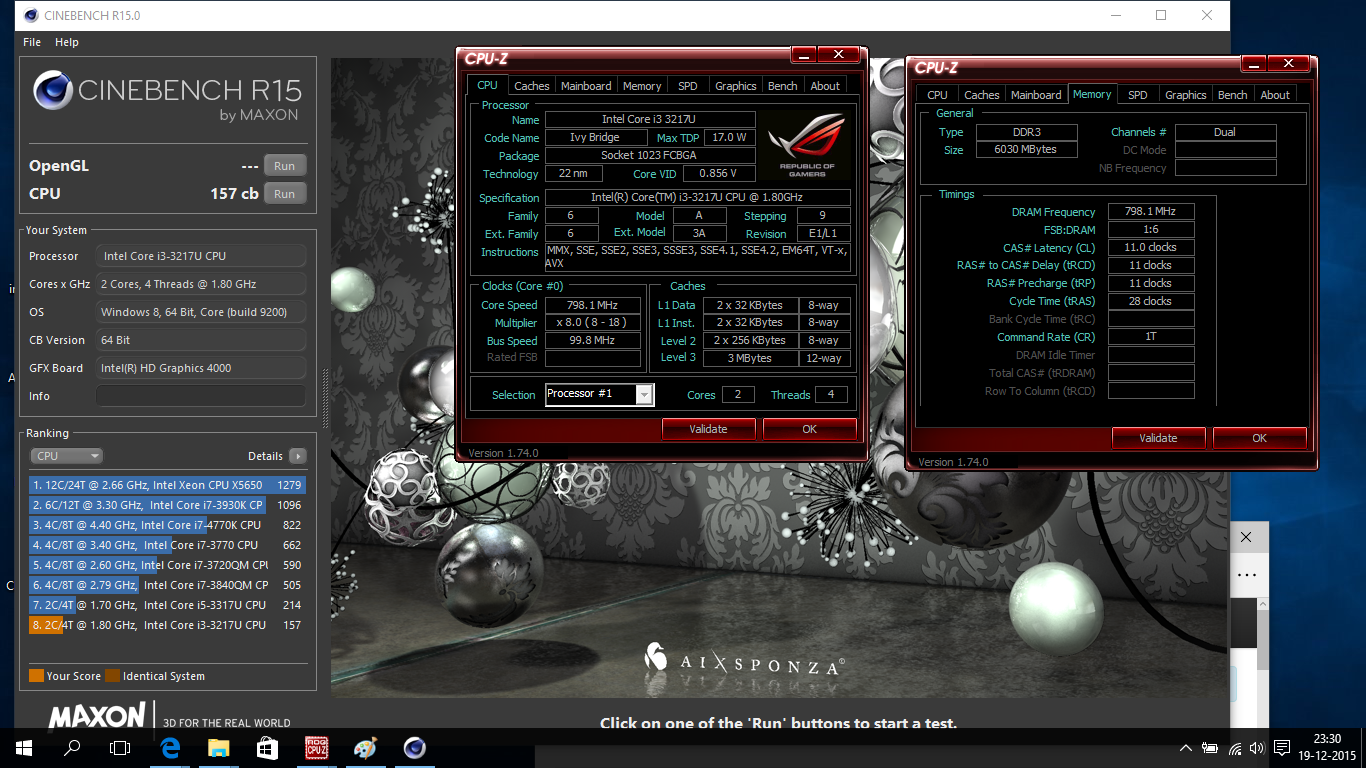
Task: Open Paint from the taskbar
Action: 365,748
